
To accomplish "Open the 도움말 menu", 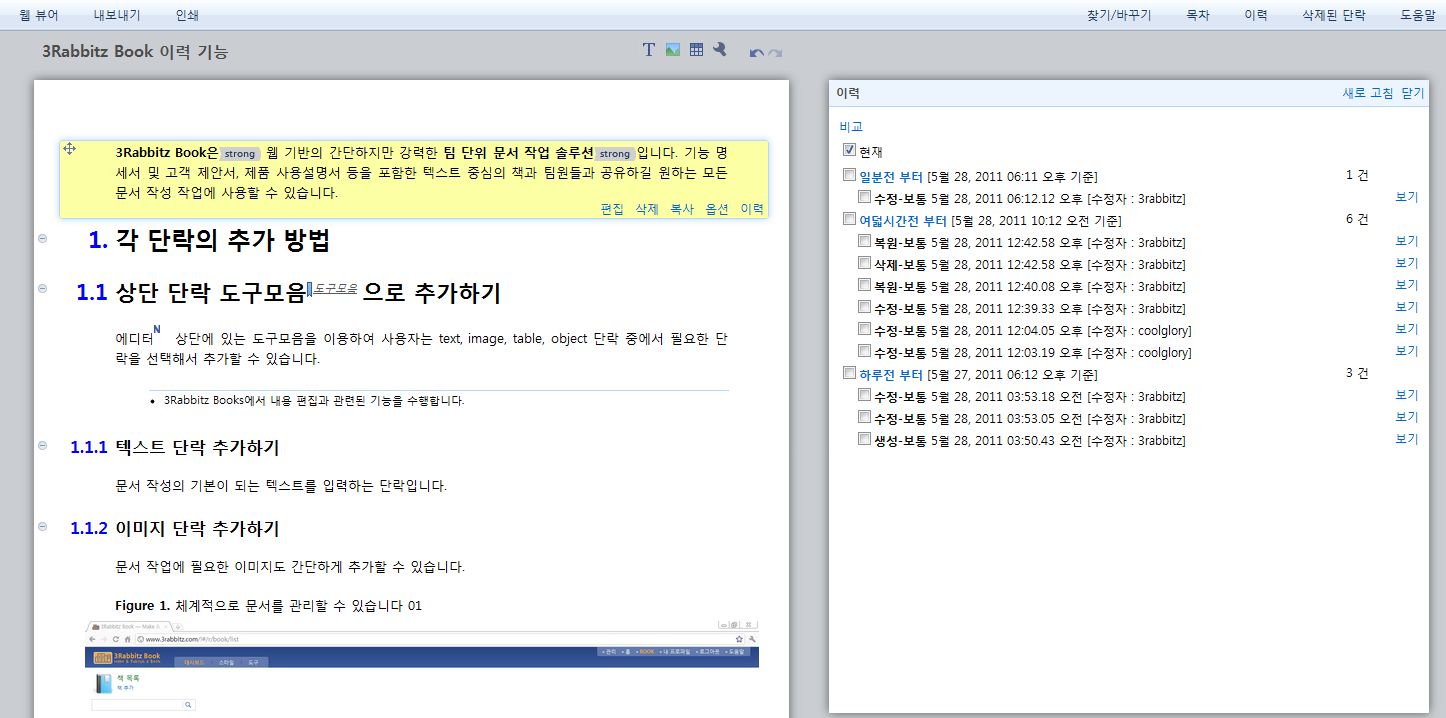I will [x=1417, y=15].
